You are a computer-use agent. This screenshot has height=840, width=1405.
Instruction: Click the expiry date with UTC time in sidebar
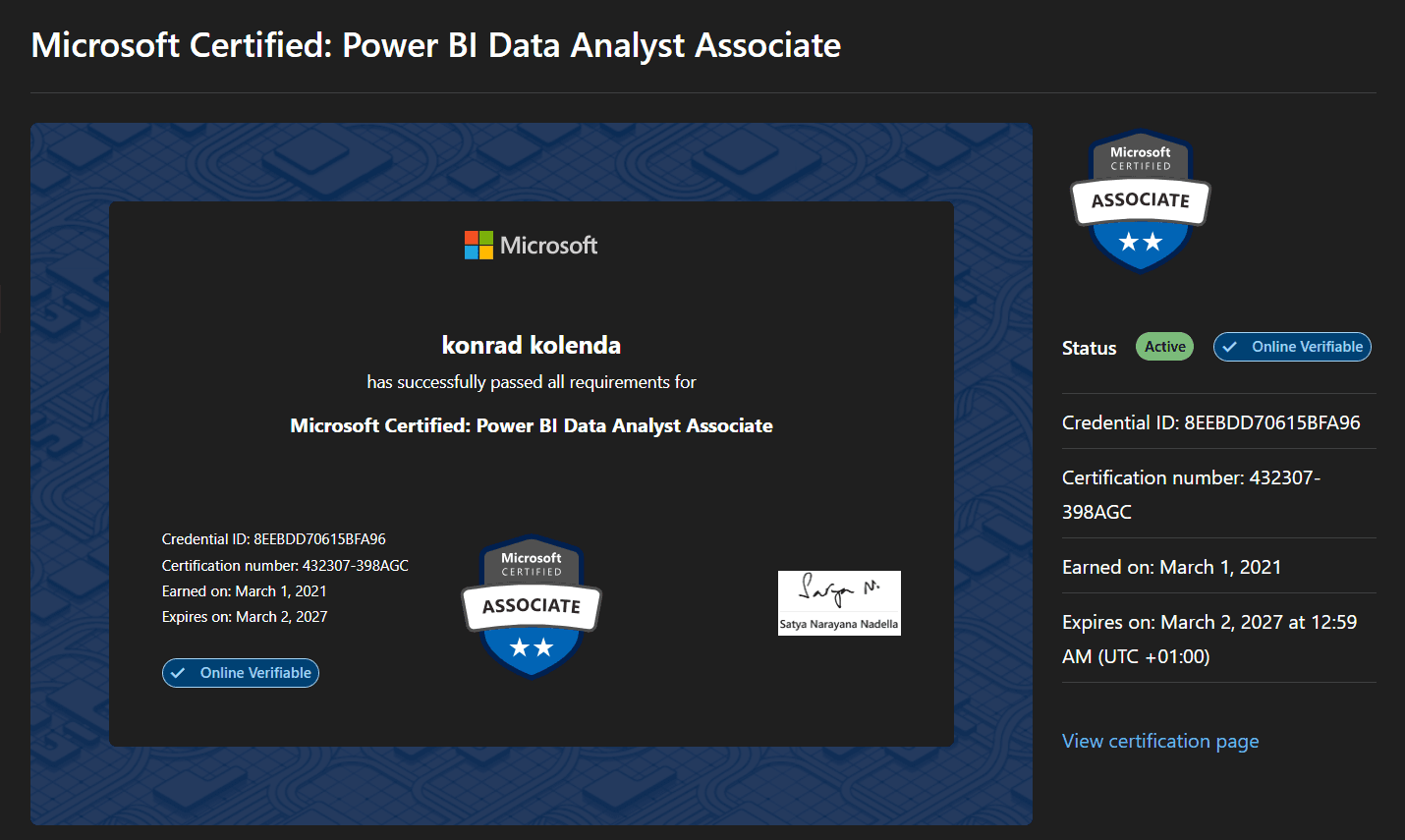tap(1209, 639)
